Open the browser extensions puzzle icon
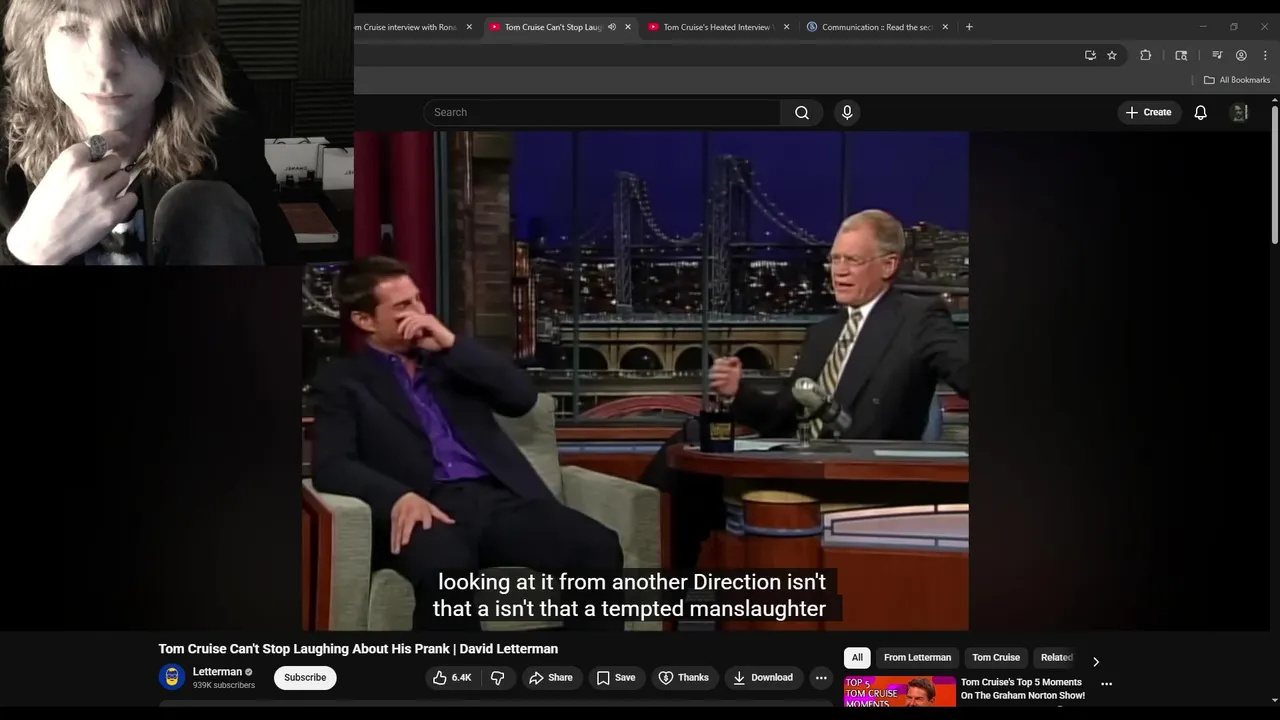This screenshot has height=720, width=1280. [x=1146, y=55]
